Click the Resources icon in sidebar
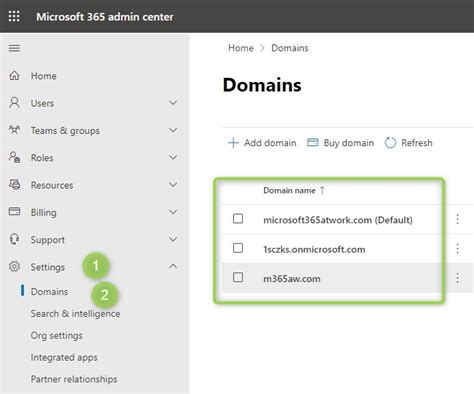Image resolution: width=474 pixels, height=394 pixels. [14, 184]
